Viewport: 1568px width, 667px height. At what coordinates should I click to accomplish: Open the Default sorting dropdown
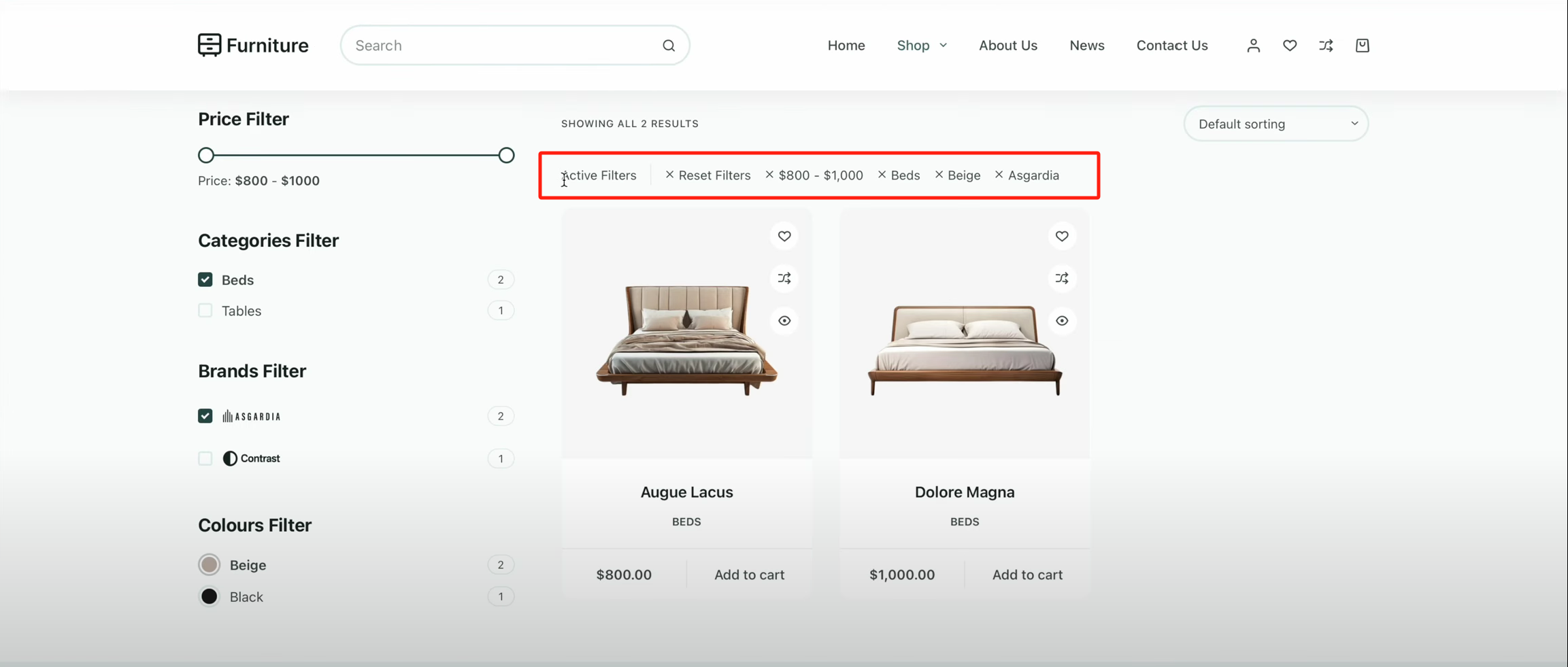tap(1275, 124)
